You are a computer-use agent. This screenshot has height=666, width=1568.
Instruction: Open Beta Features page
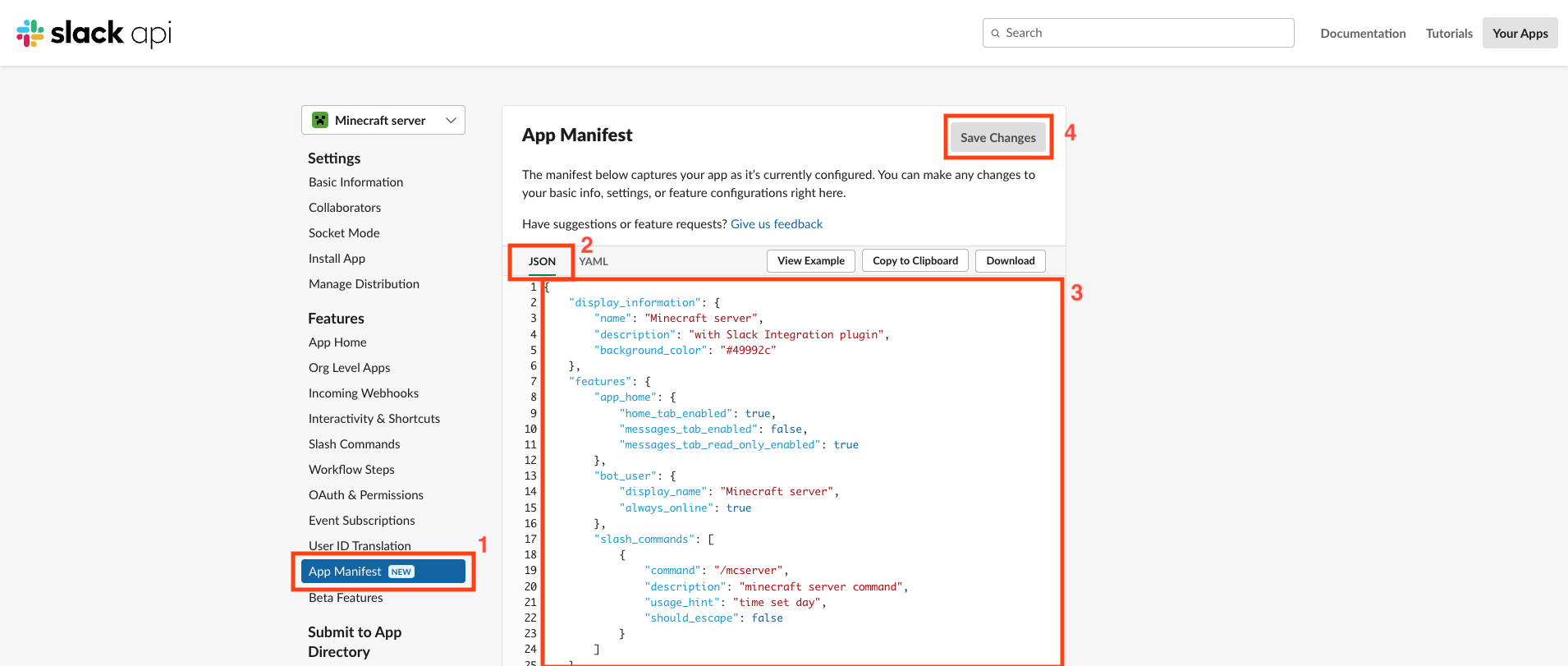point(346,598)
